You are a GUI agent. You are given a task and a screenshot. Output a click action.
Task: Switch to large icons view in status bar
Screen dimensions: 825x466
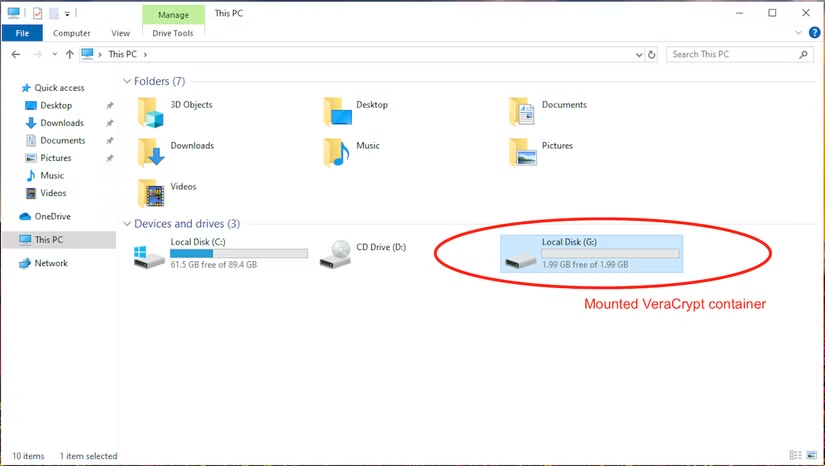(x=808, y=456)
